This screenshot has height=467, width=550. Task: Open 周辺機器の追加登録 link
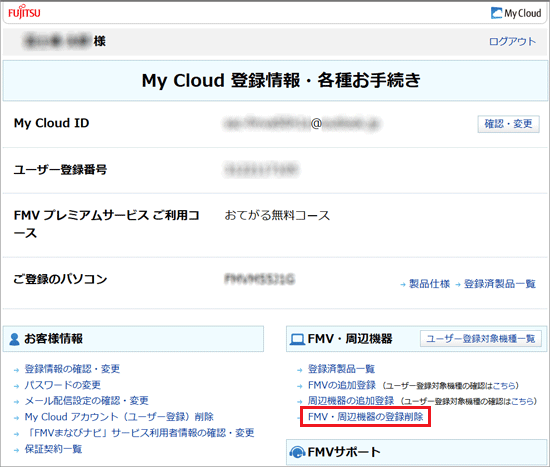coord(351,401)
